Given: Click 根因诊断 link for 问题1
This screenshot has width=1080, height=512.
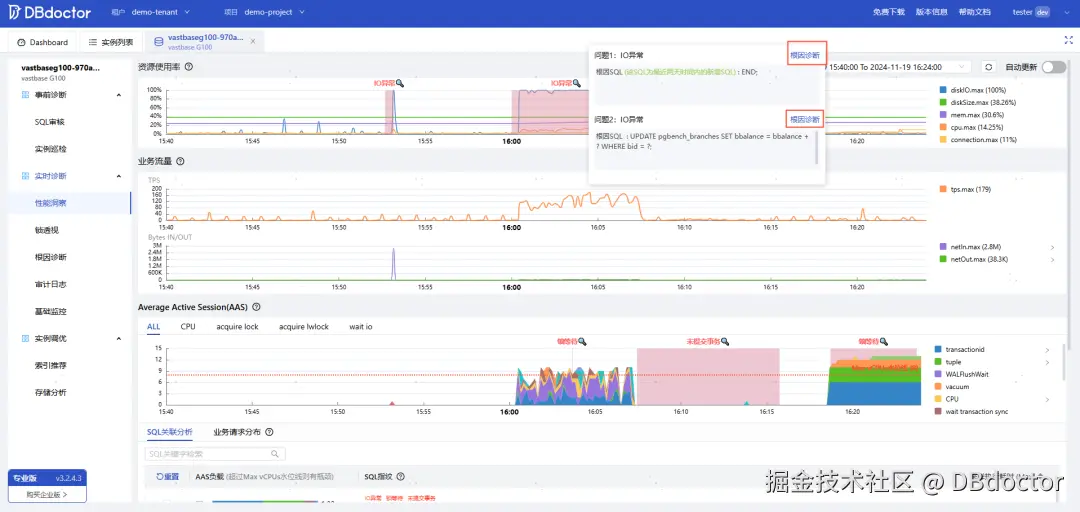Looking at the screenshot, I should point(806,54).
